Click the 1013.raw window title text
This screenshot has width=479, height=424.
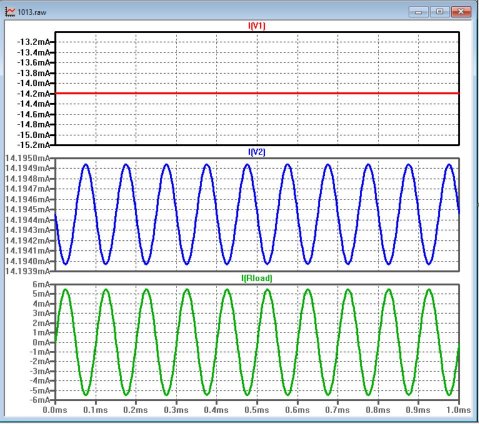click(32, 12)
